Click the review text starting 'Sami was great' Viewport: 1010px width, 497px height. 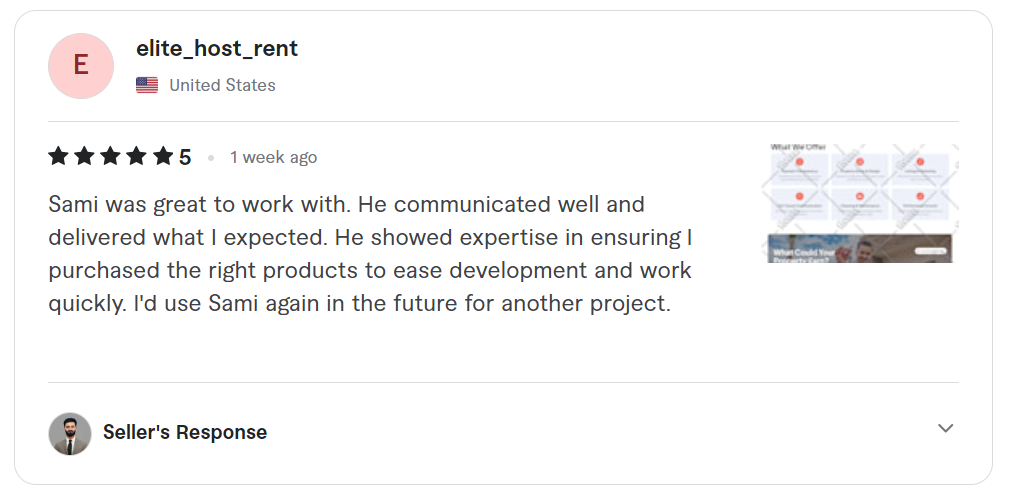(x=346, y=205)
